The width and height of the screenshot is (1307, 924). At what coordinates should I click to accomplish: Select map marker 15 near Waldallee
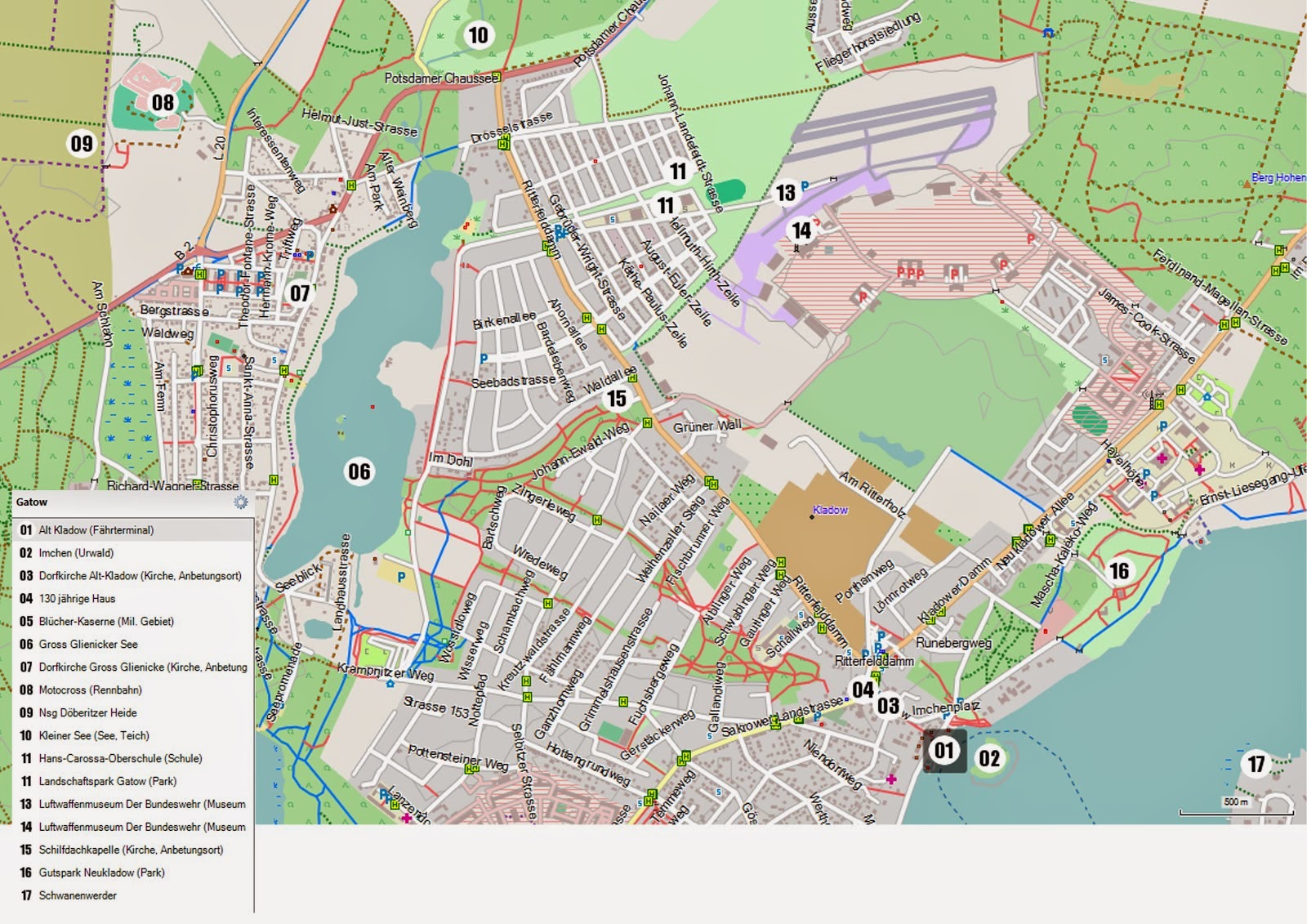tap(616, 399)
